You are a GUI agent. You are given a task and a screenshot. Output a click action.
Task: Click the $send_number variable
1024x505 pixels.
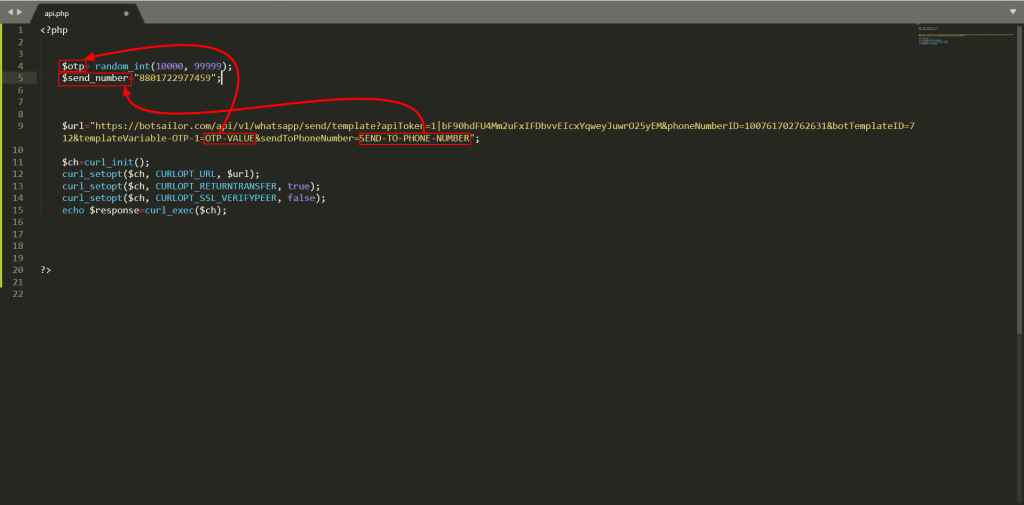tap(95, 78)
